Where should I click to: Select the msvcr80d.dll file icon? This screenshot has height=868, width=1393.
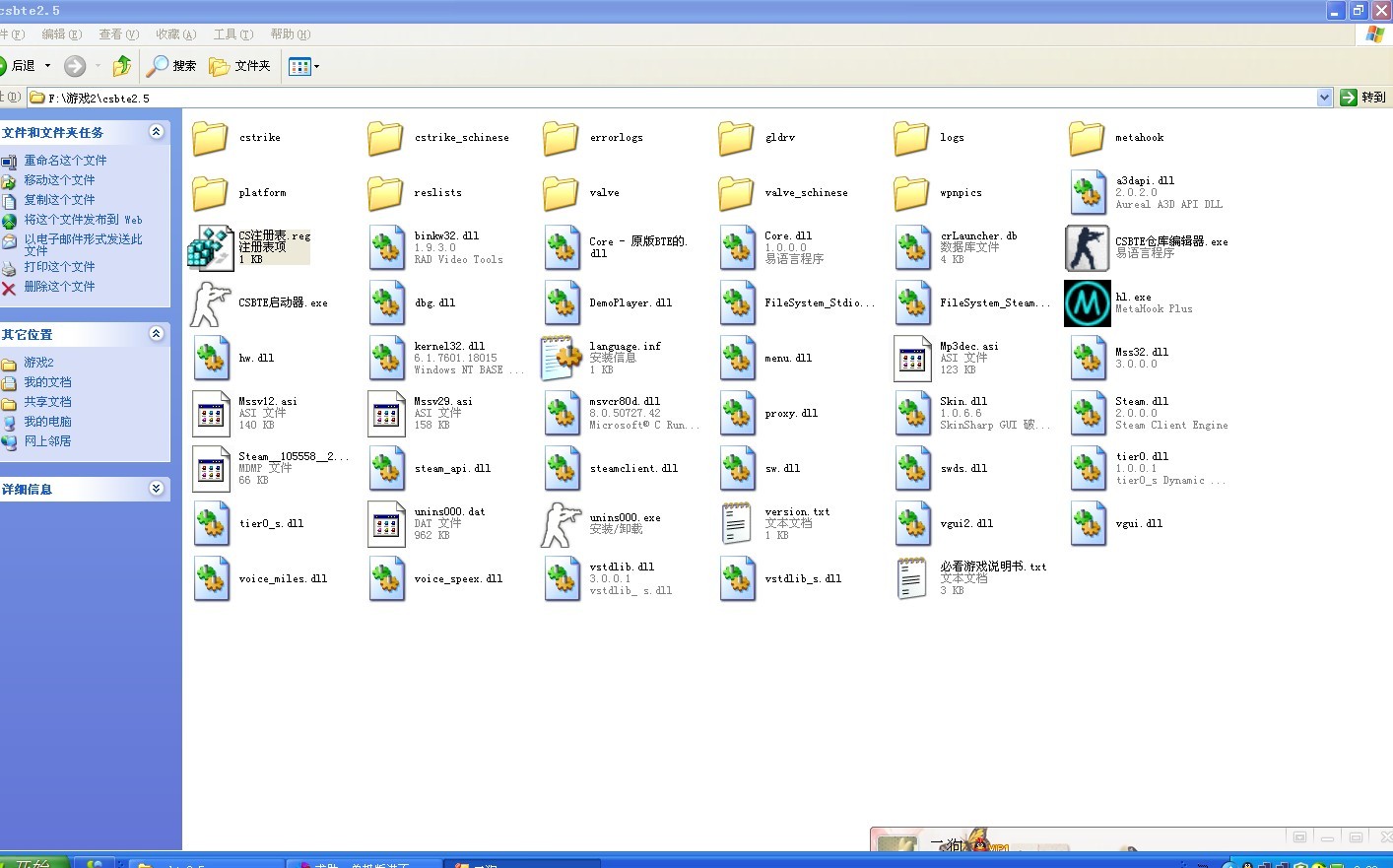click(x=562, y=414)
